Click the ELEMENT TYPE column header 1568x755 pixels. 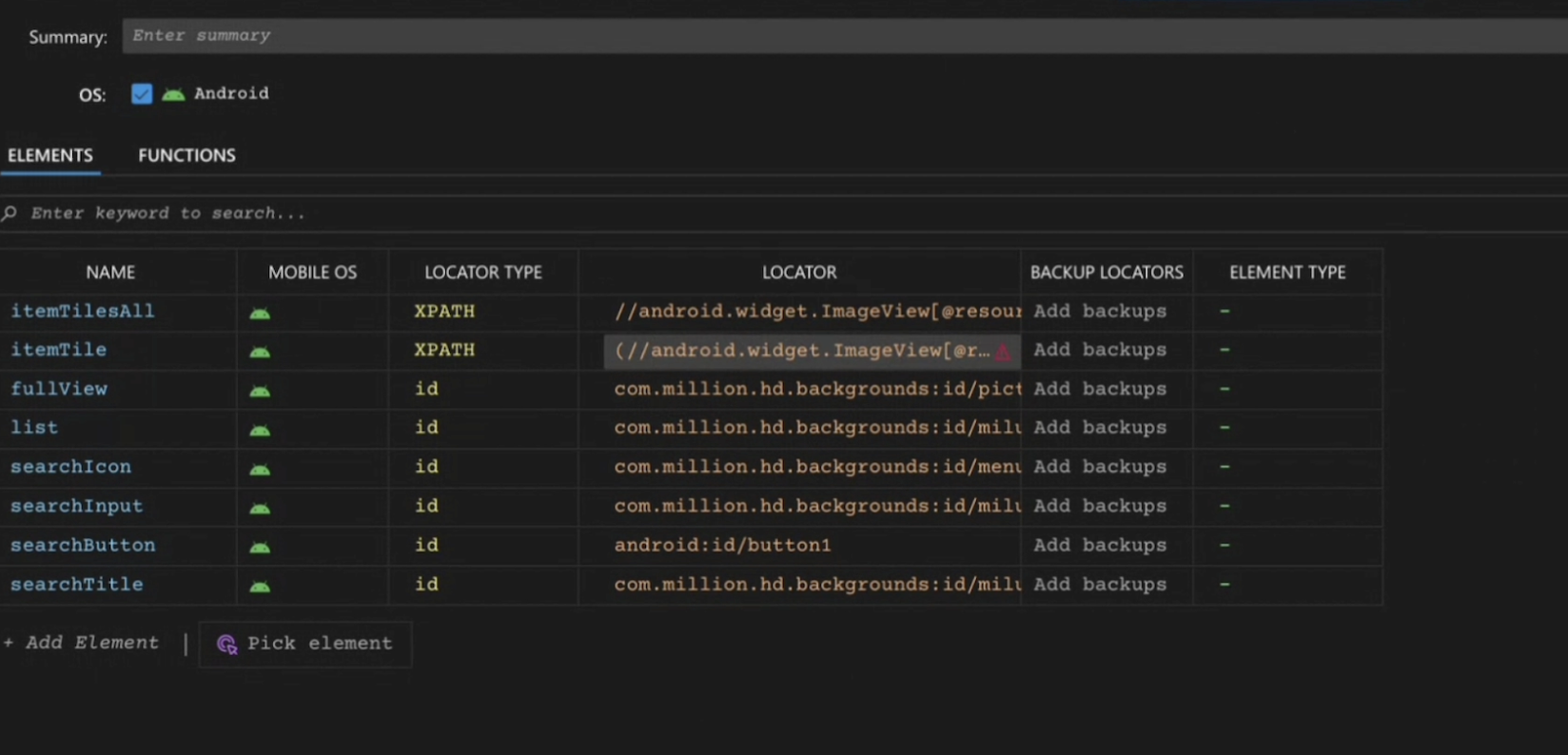pyautogui.click(x=1287, y=272)
